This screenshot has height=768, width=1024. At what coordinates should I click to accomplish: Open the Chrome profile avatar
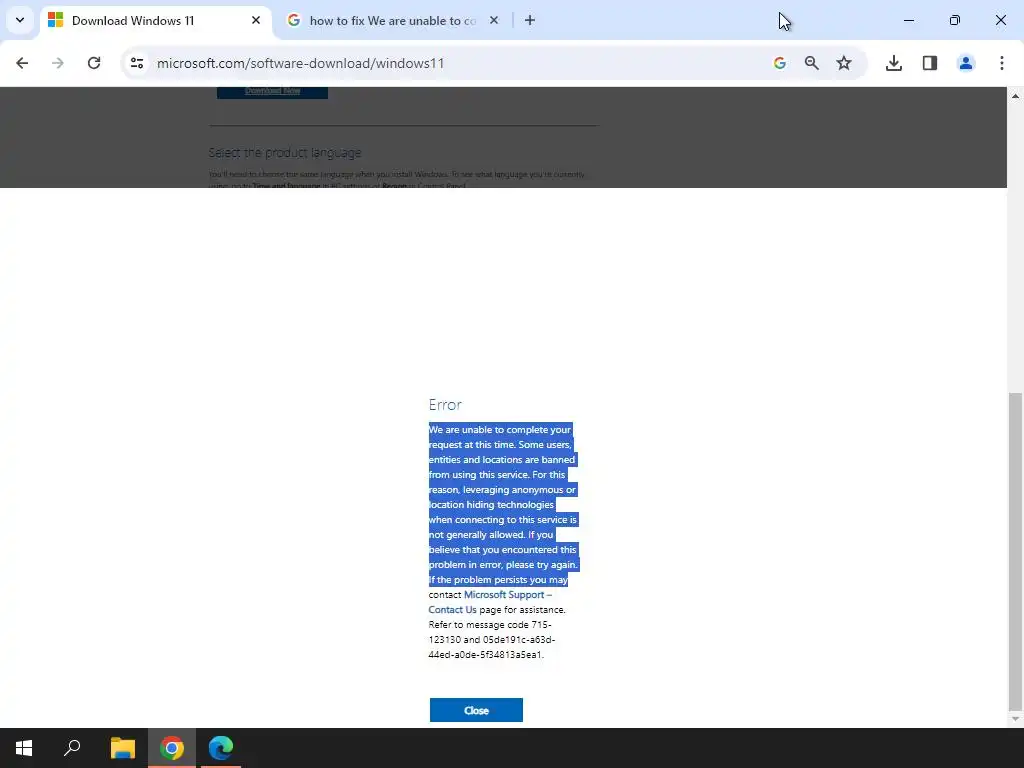(x=965, y=63)
